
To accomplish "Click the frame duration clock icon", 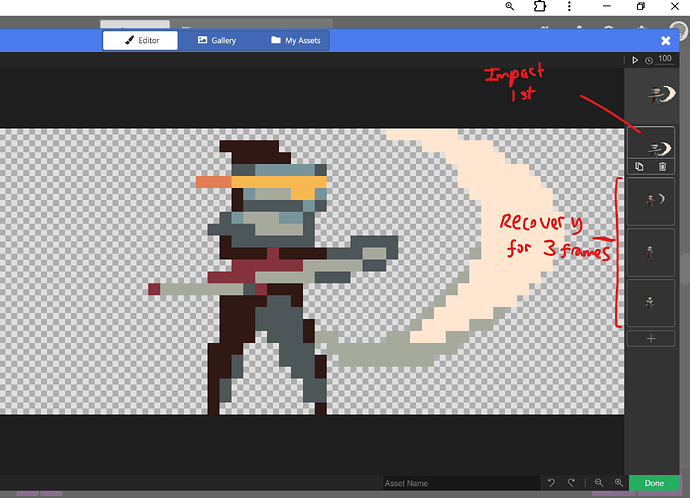I will [x=649, y=61].
